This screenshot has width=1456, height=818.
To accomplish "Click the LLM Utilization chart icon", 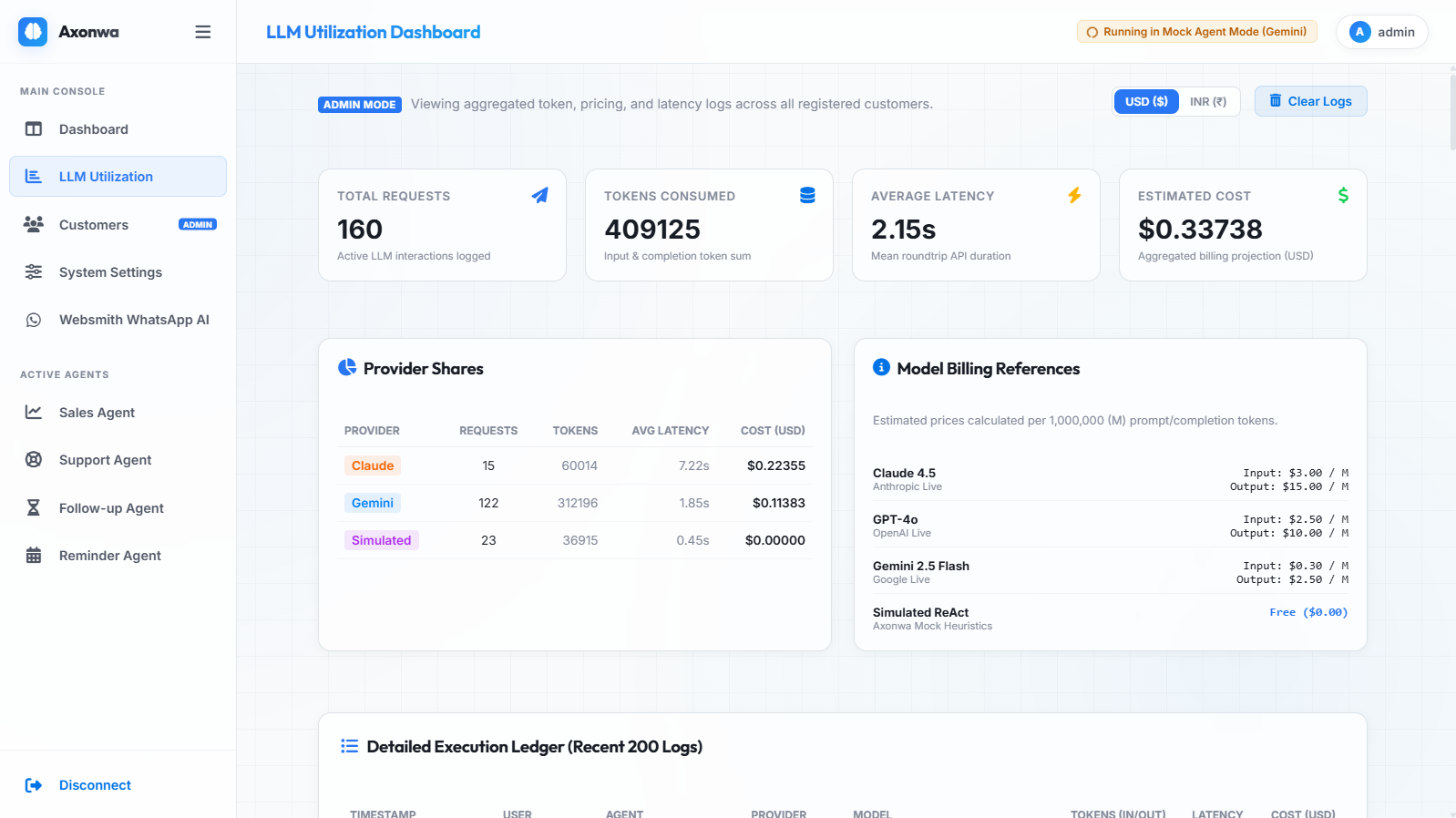I will (34, 177).
